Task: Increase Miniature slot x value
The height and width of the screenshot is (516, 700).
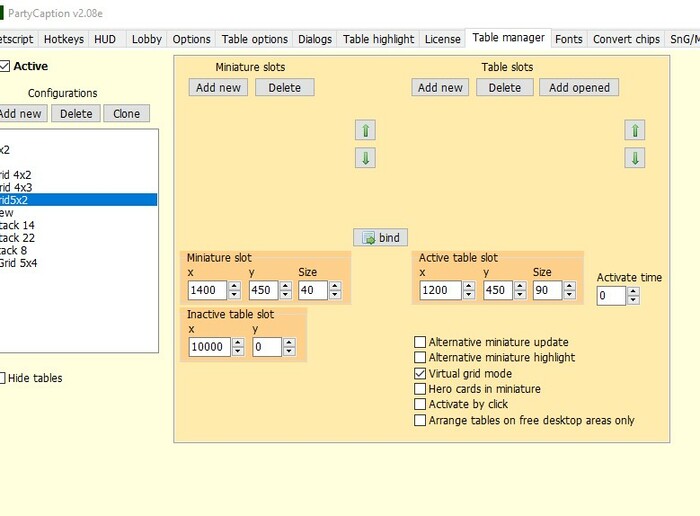Action: coord(235,286)
